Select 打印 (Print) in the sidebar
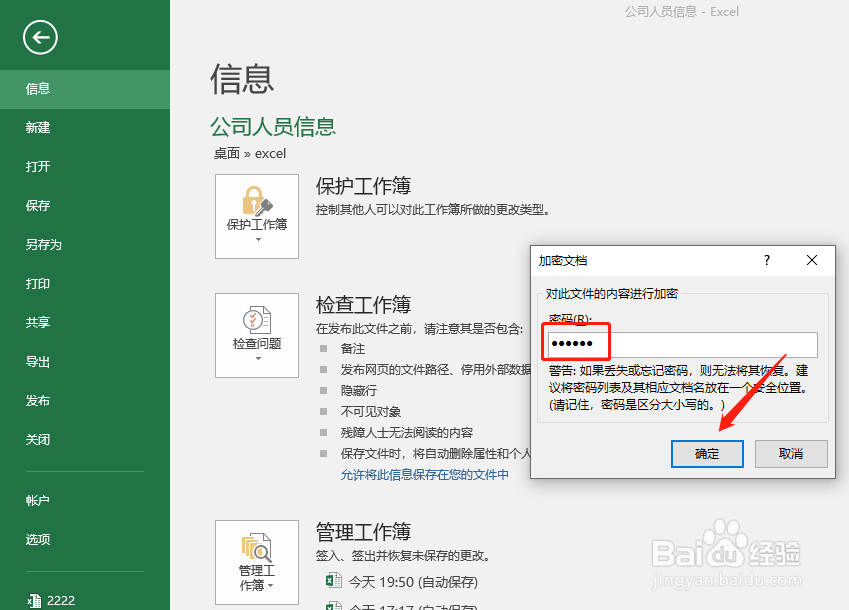Screen dimensions: 849x610 pyautogui.click(x=38, y=283)
